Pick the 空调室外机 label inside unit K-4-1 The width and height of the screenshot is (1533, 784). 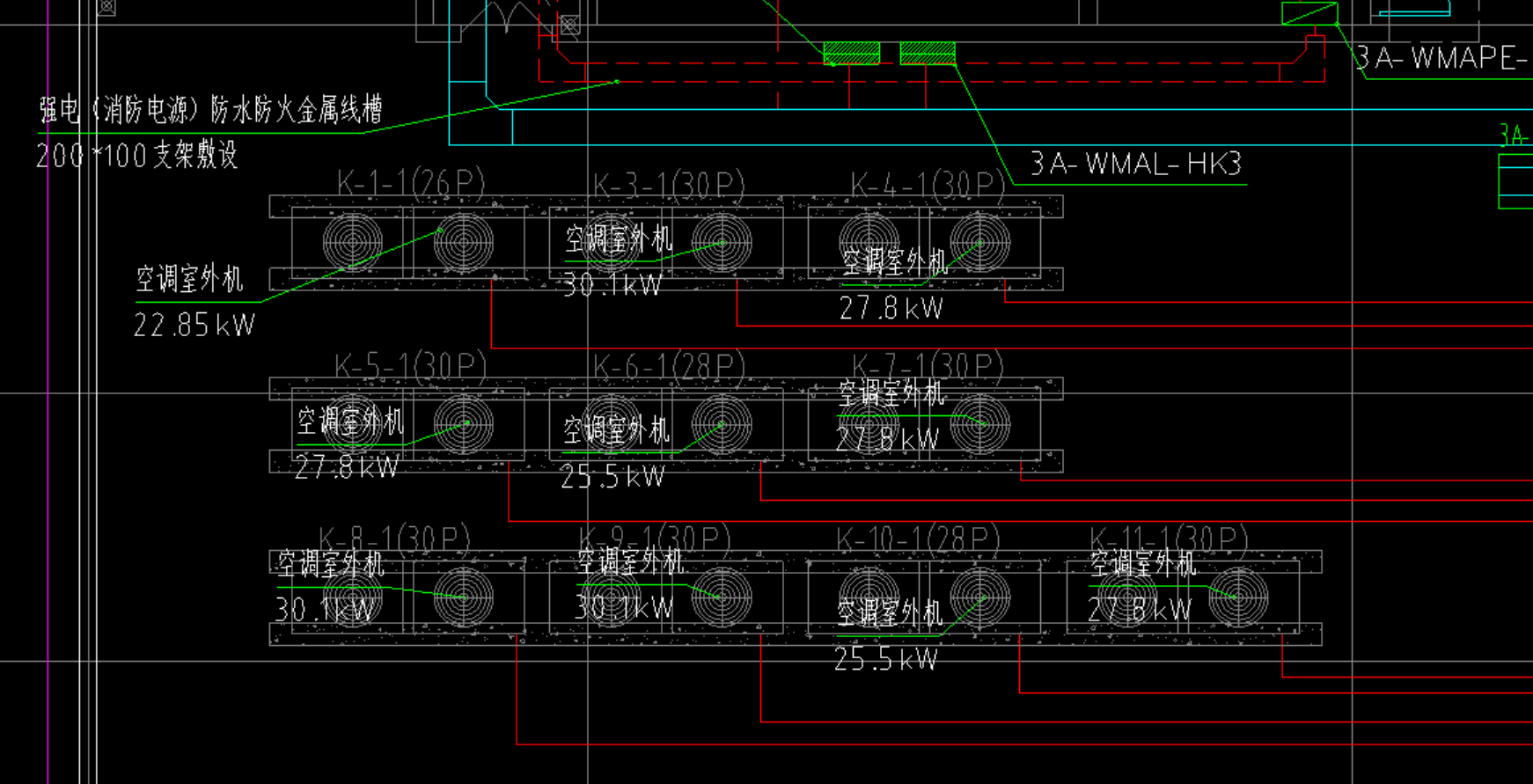pos(895,261)
